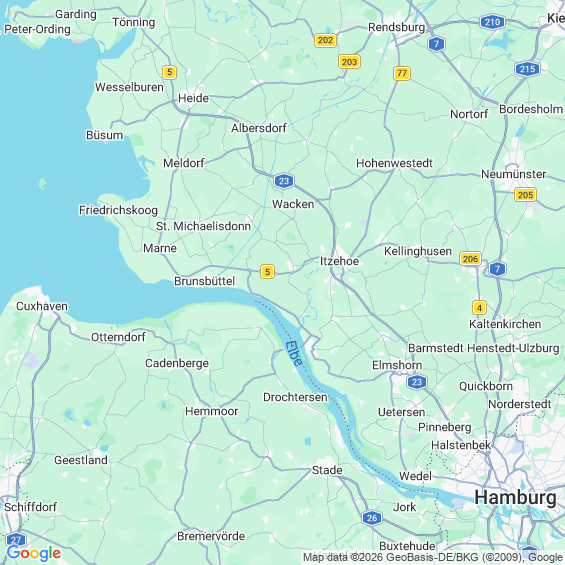Click the Cuxhaven town label
Viewport: 565px width, 565px height.
point(42,306)
